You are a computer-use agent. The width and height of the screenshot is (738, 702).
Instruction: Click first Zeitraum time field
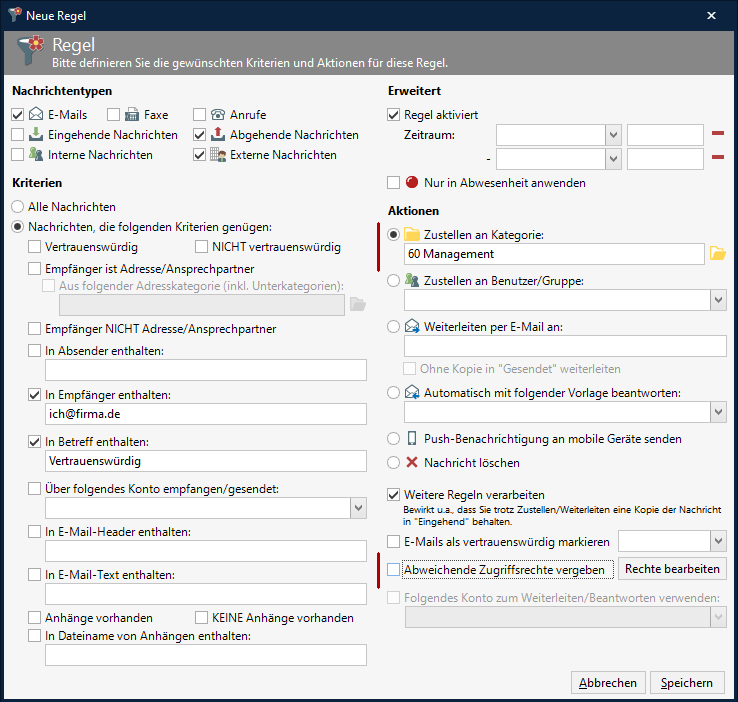pyautogui.click(x=665, y=135)
